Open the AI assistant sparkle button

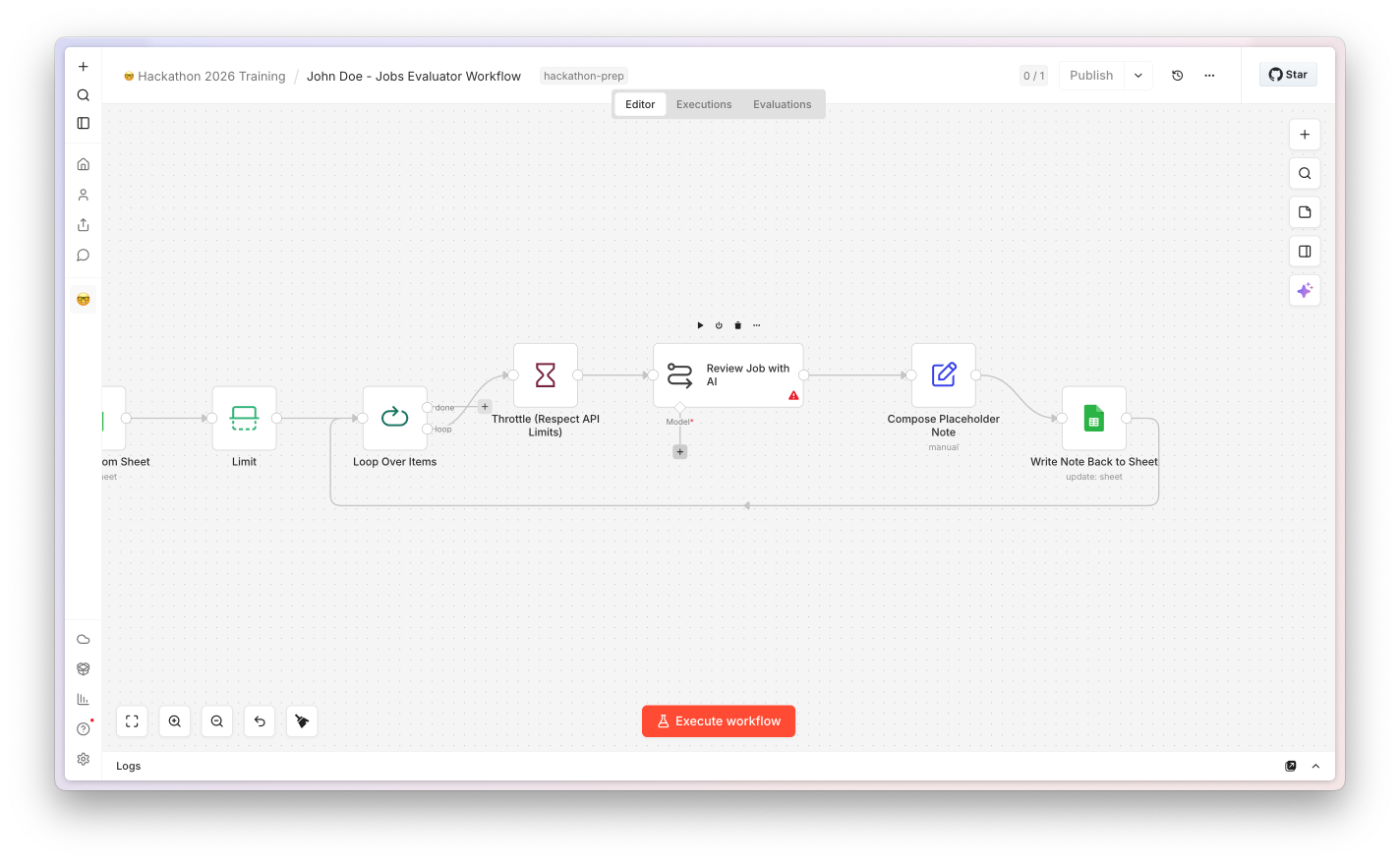tap(1305, 290)
